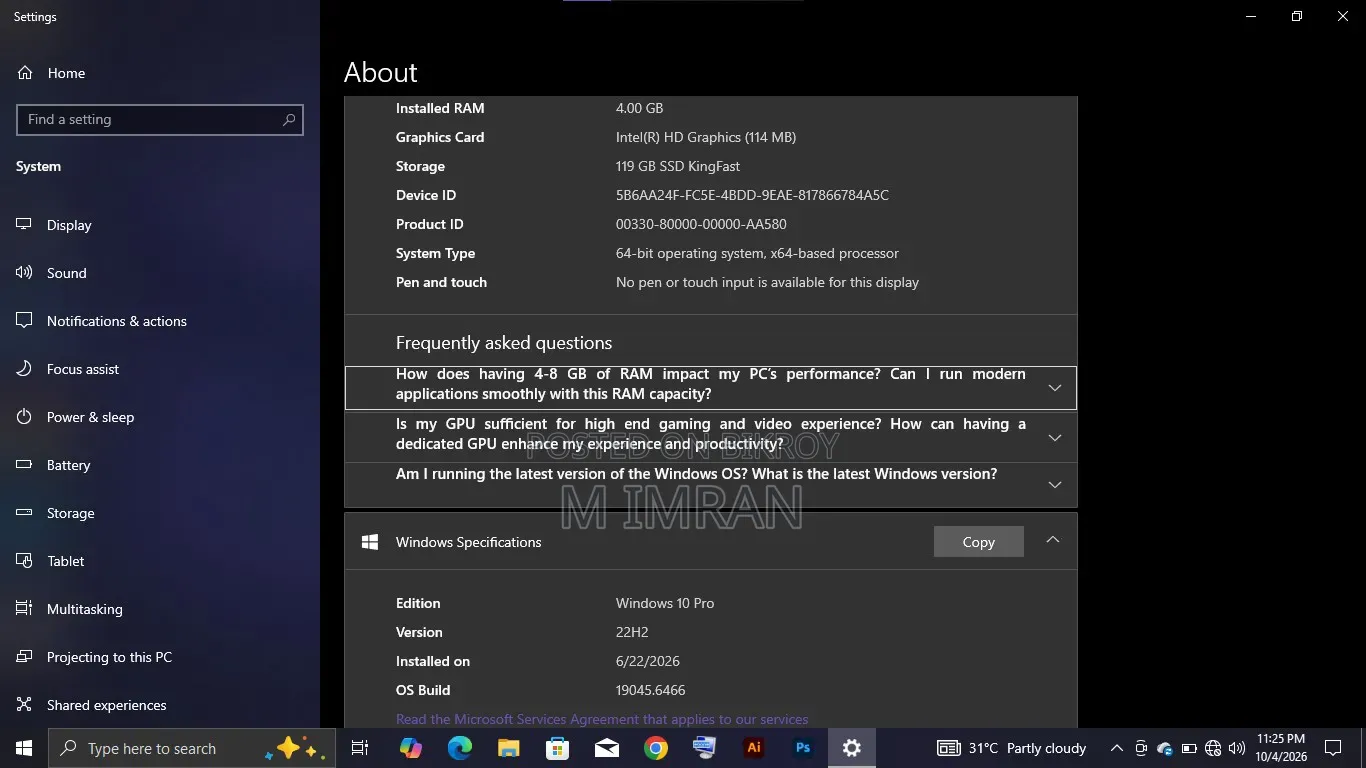Launch Google Chrome from taskbar

655,748
